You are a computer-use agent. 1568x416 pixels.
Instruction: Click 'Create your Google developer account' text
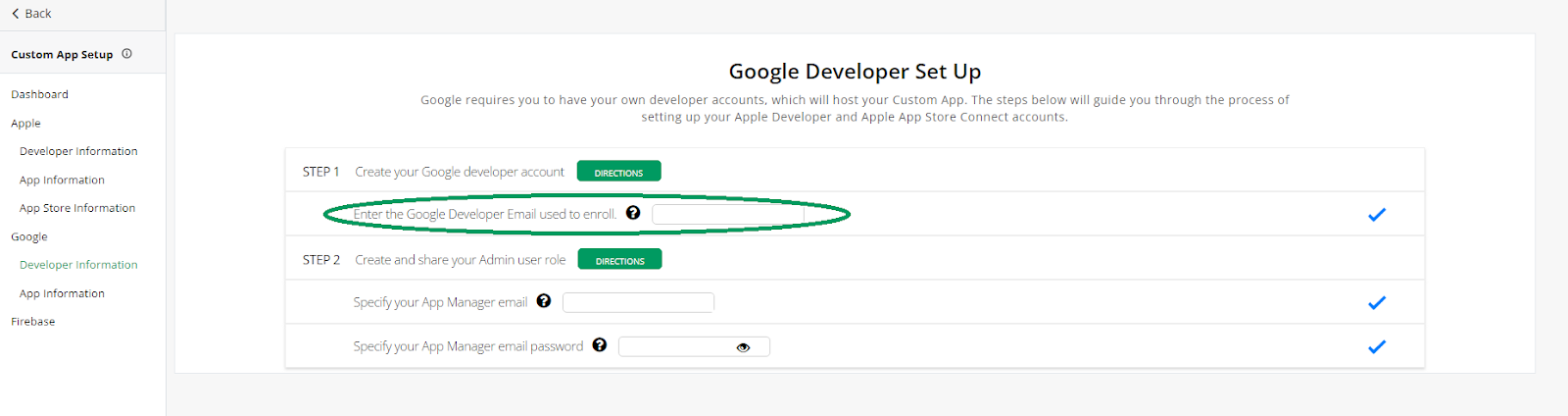[x=460, y=172]
